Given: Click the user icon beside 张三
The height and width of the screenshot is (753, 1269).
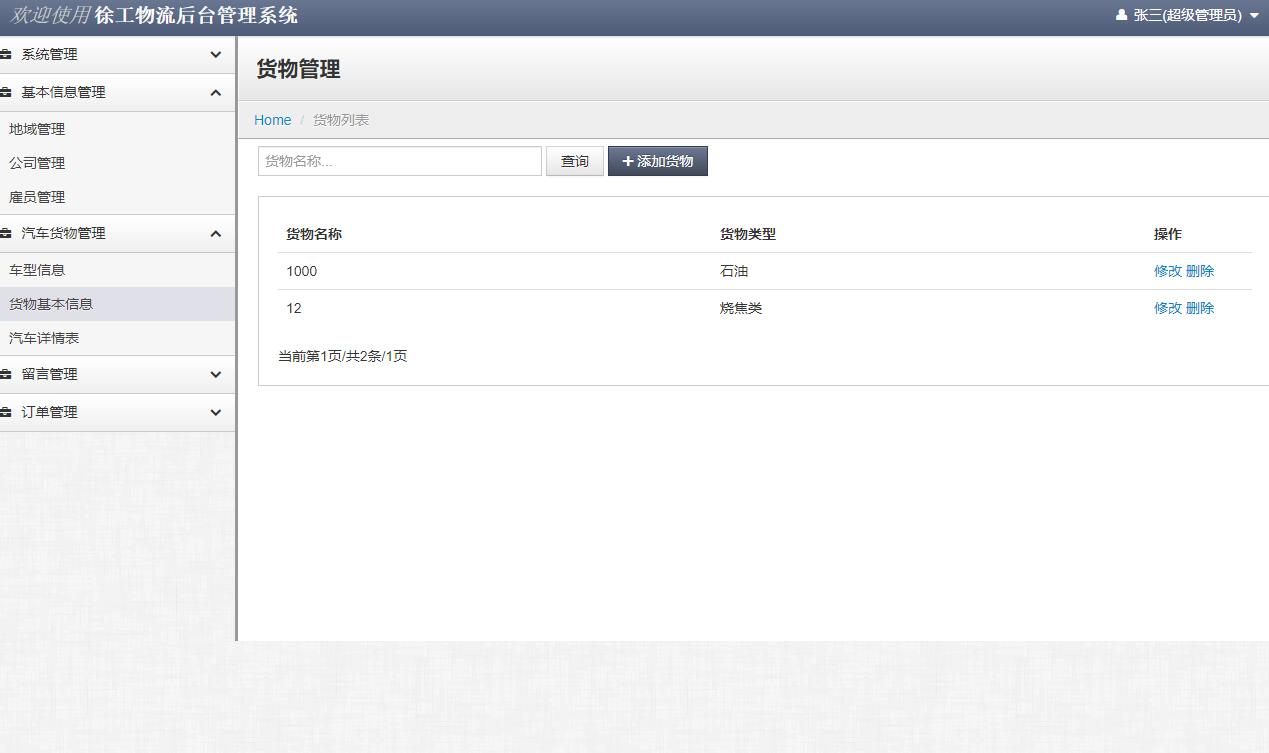Looking at the screenshot, I should (1120, 15).
